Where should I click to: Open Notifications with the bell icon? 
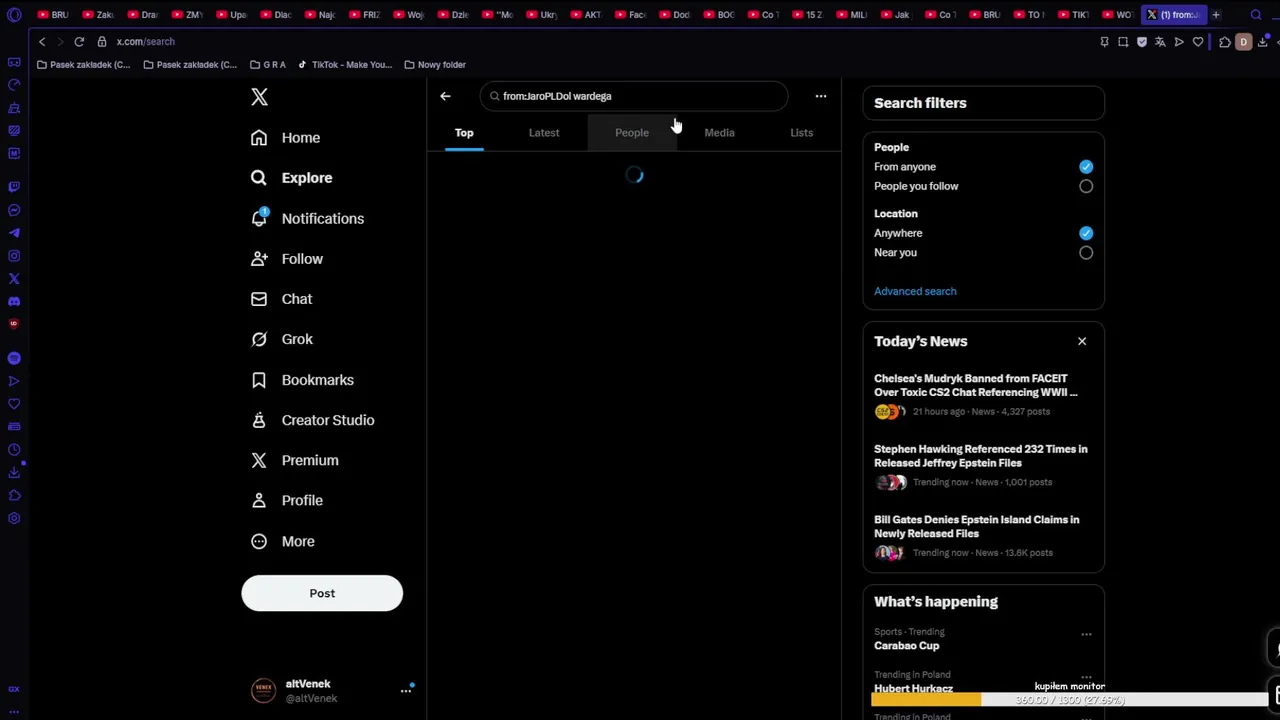coord(308,218)
